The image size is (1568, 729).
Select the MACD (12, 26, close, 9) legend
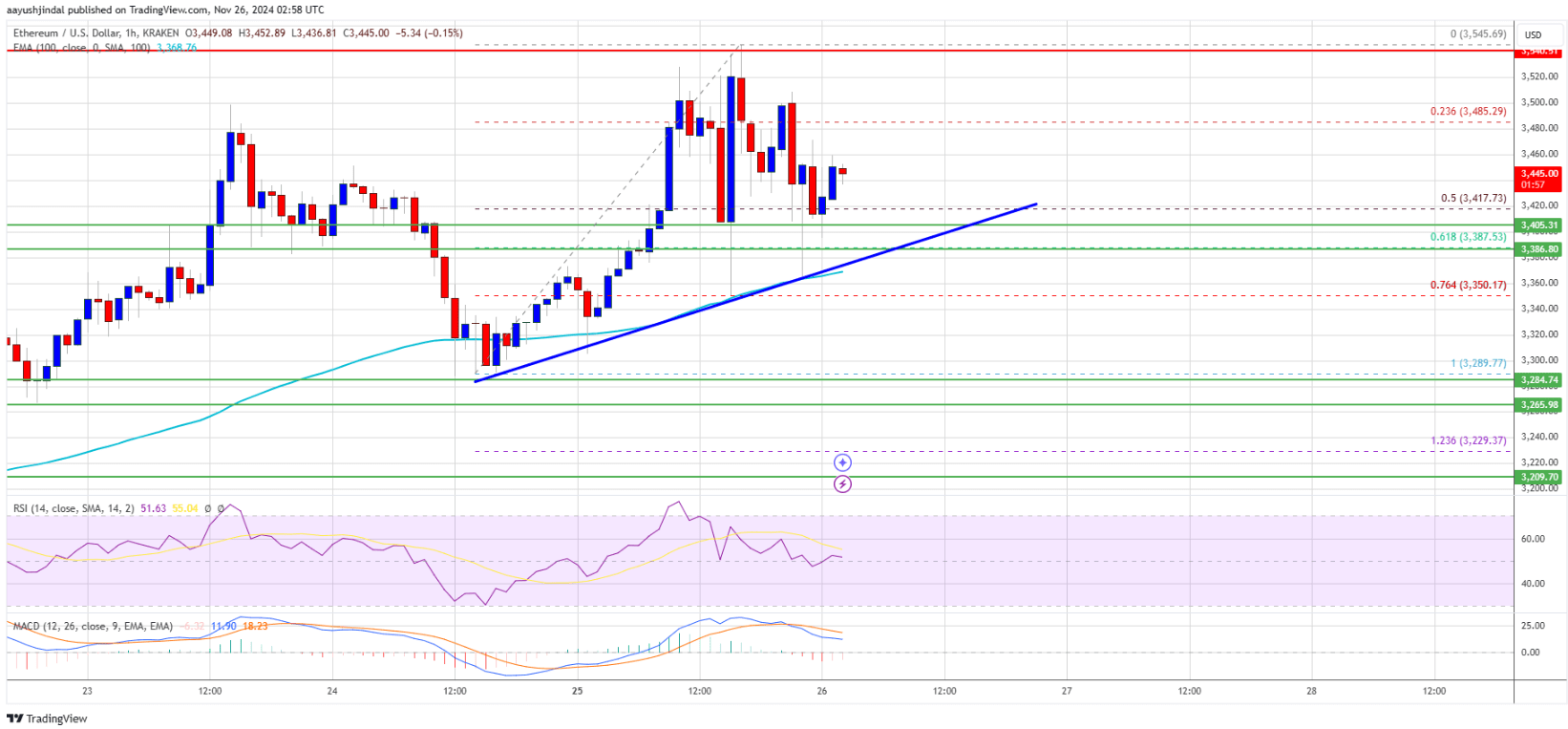[93, 626]
